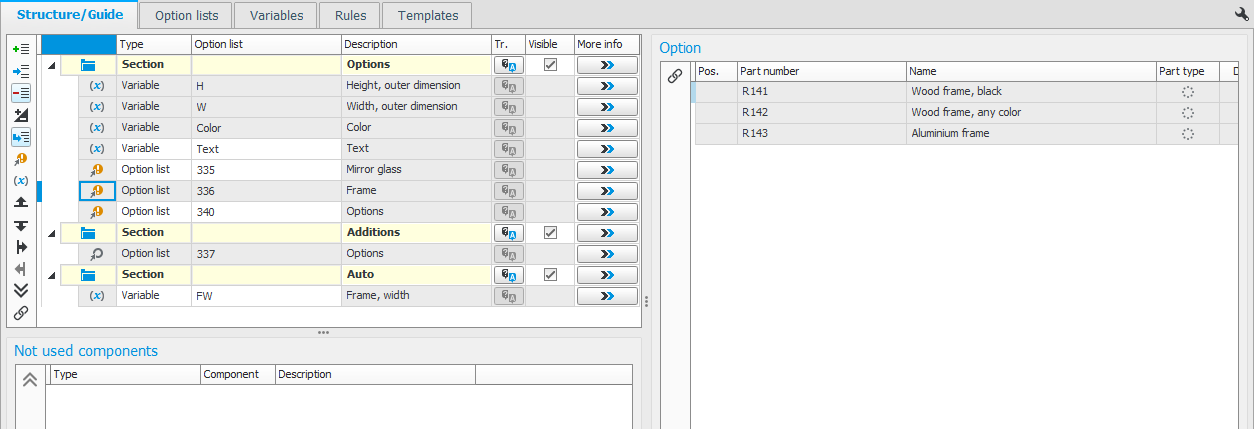Image resolution: width=1254 pixels, height=429 pixels.
Task: Click the translation icon in the Options section row
Action: tap(508, 65)
